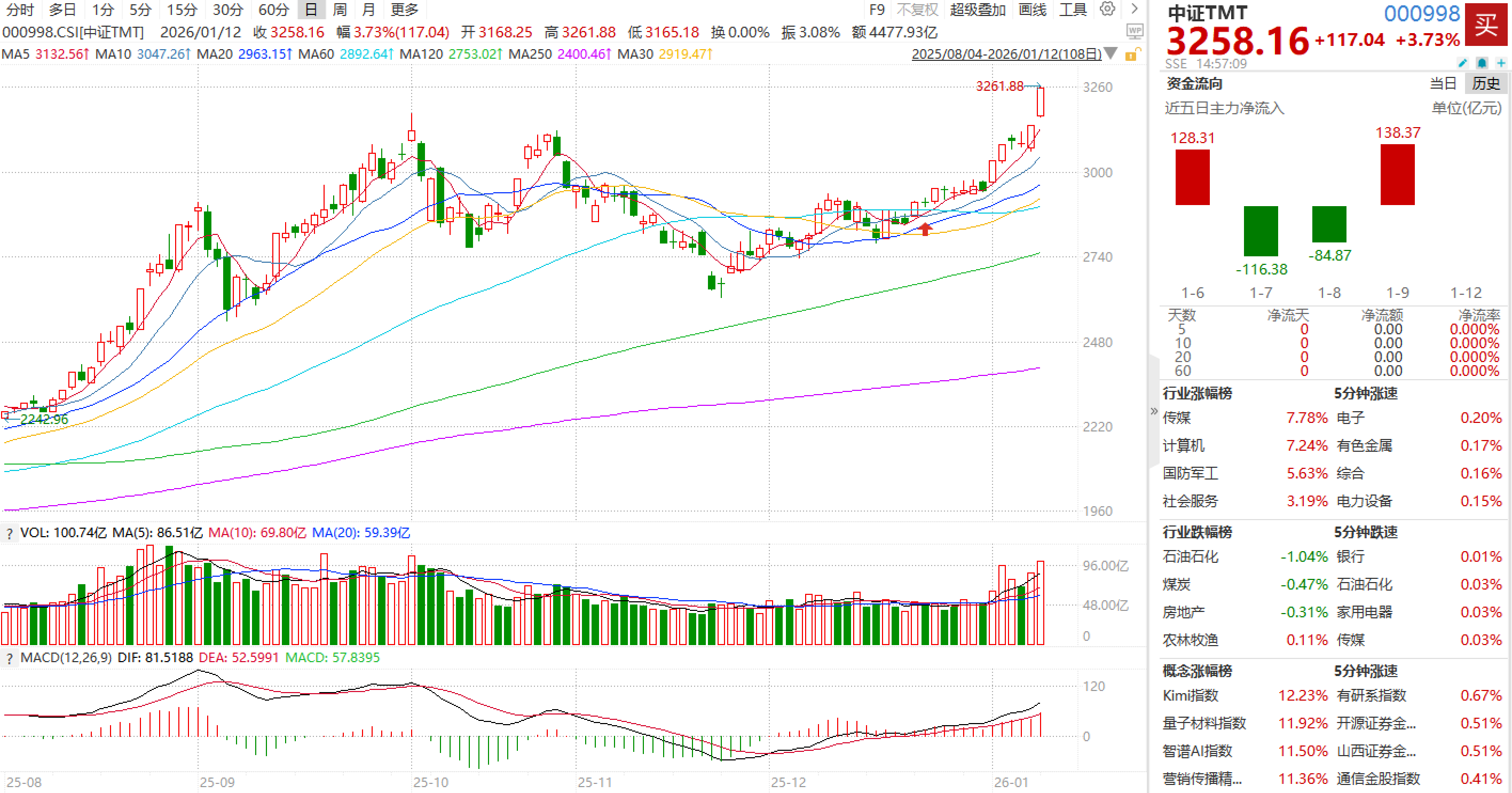The width and height of the screenshot is (1512, 793).
Task: Click the 传媒 industry row
Action: pos(1177,418)
